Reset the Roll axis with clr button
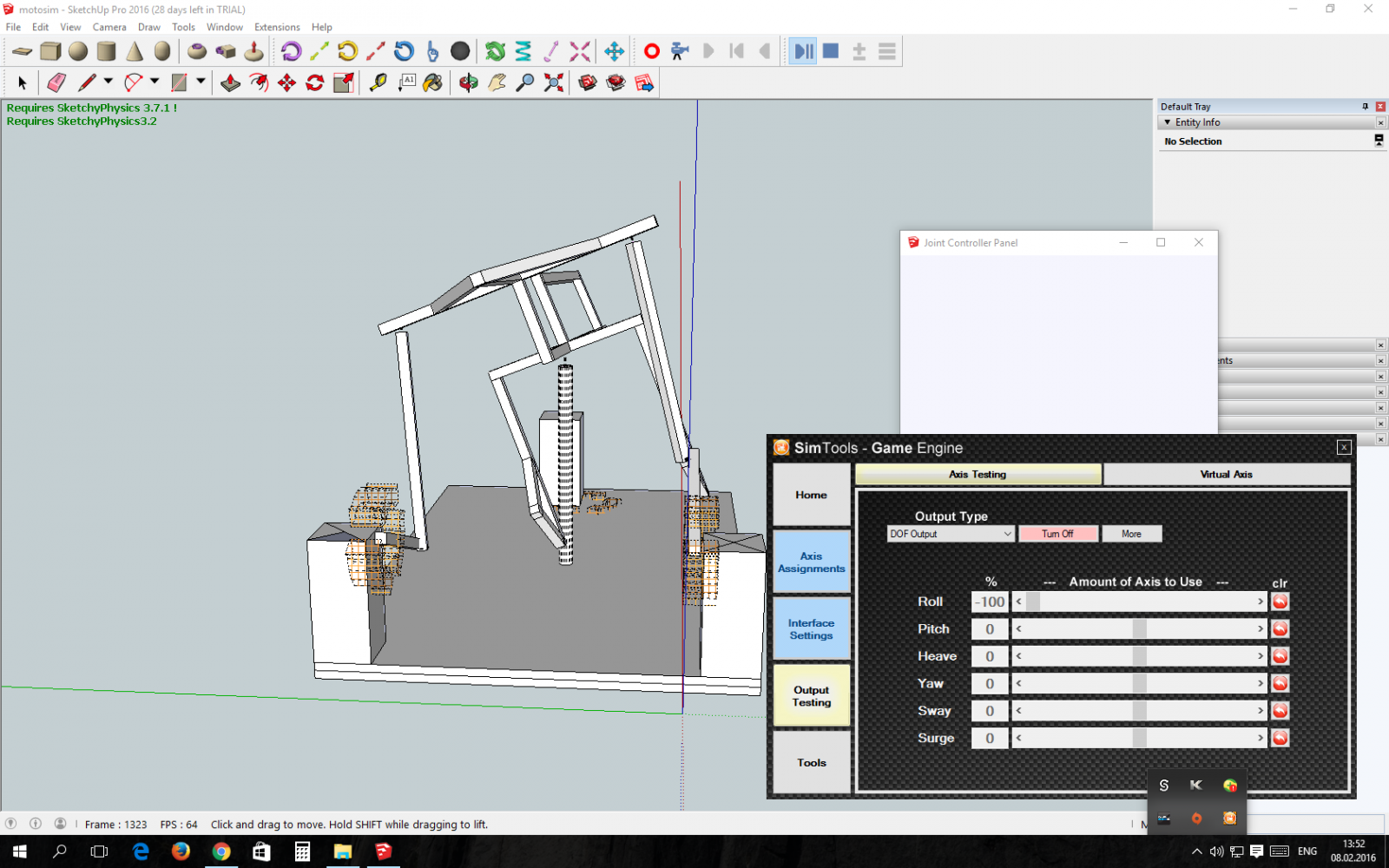The image size is (1389, 868). (x=1280, y=602)
